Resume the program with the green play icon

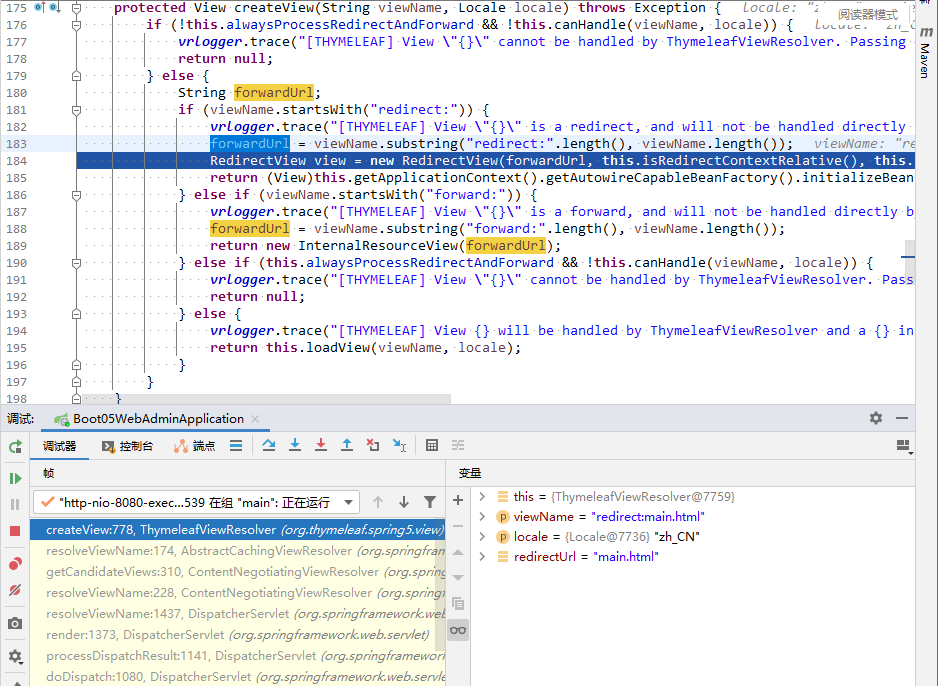coord(16,478)
